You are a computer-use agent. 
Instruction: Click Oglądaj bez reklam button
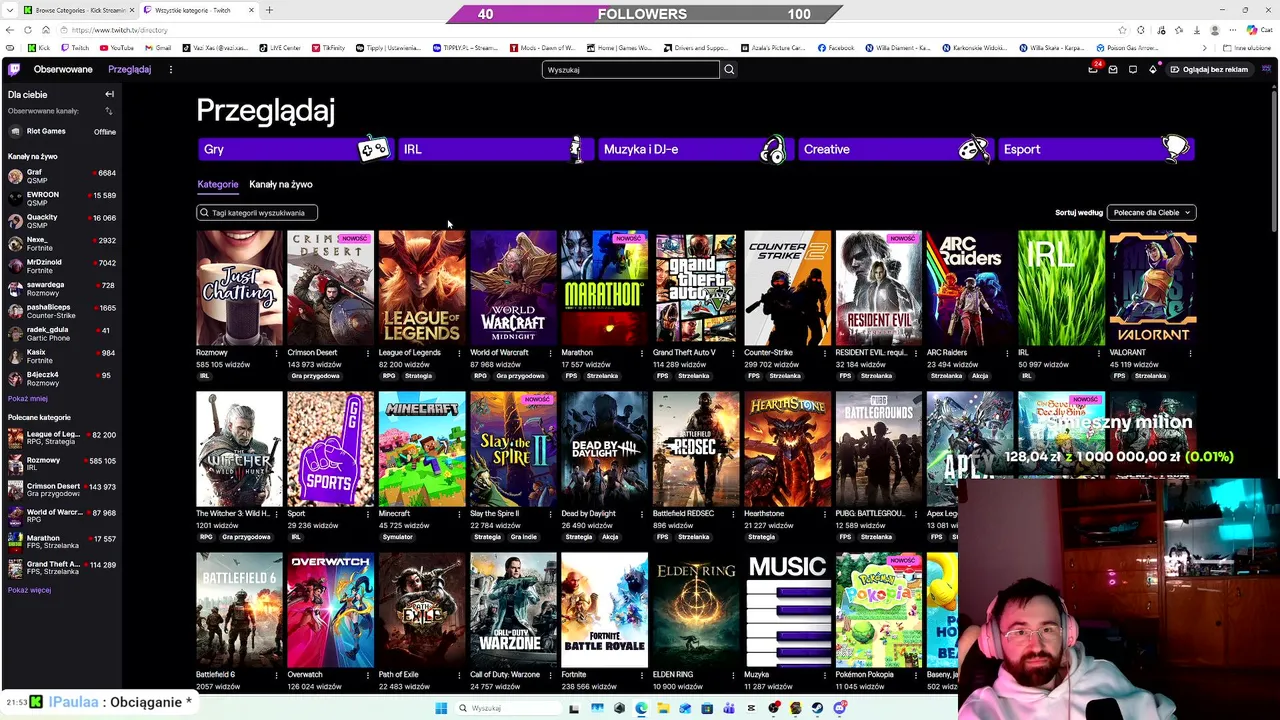pos(1208,69)
